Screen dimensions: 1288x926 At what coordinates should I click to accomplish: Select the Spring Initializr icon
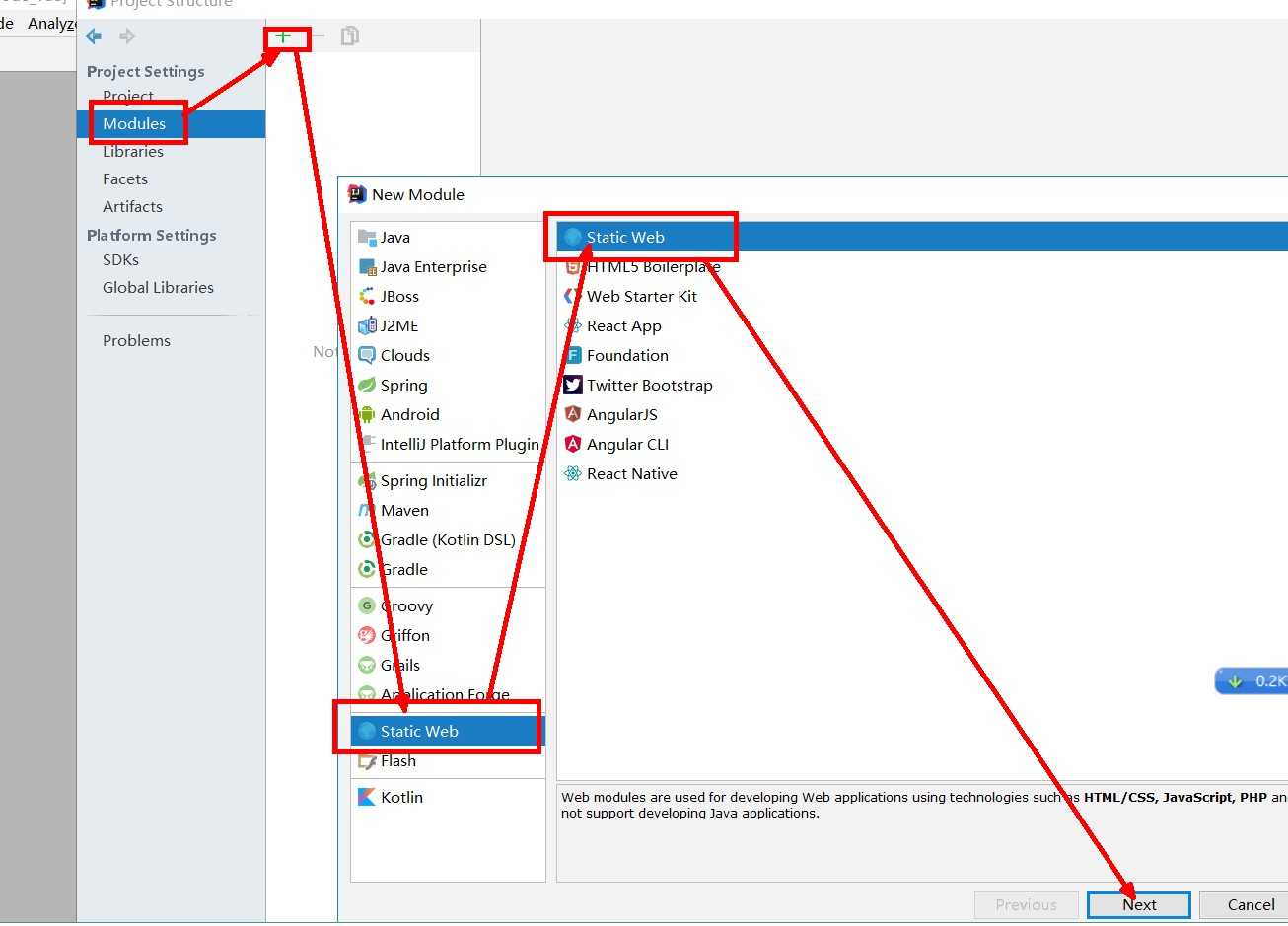(x=367, y=480)
